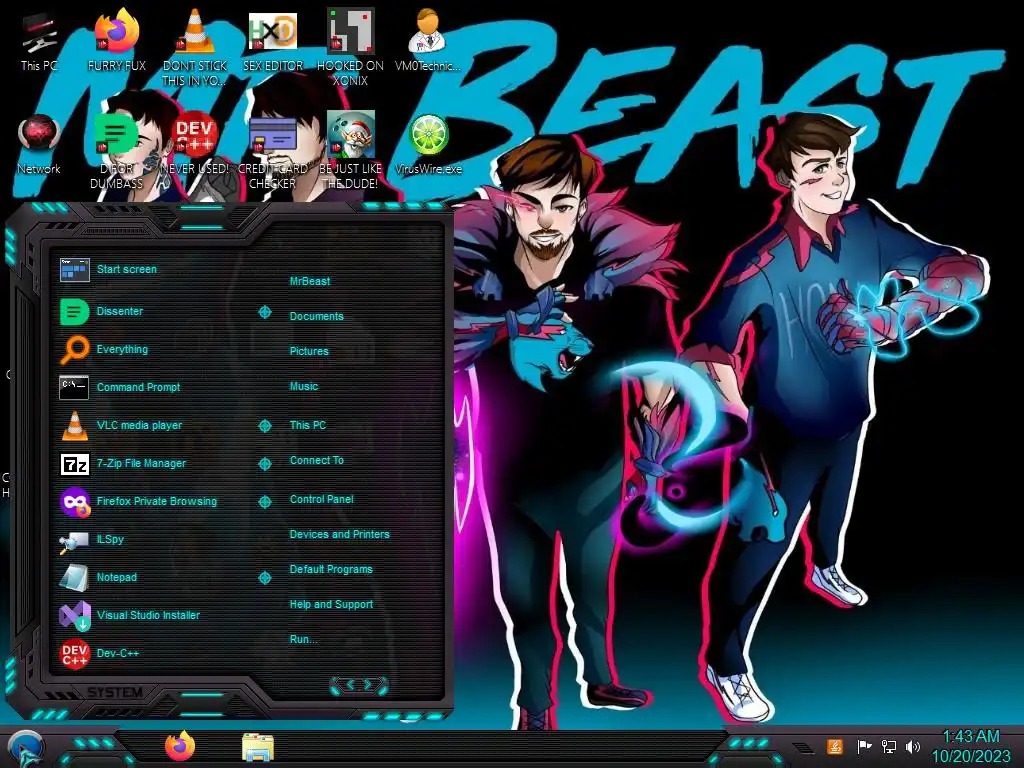This screenshot has height=768, width=1024.
Task: Click the network tray icon
Action: pos(888,746)
